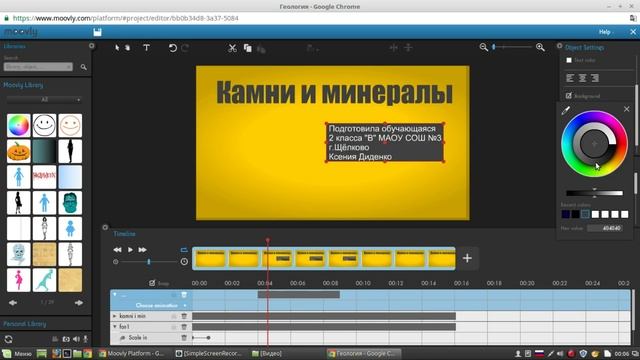
Task: Center align the text
Action: pos(582,78)
